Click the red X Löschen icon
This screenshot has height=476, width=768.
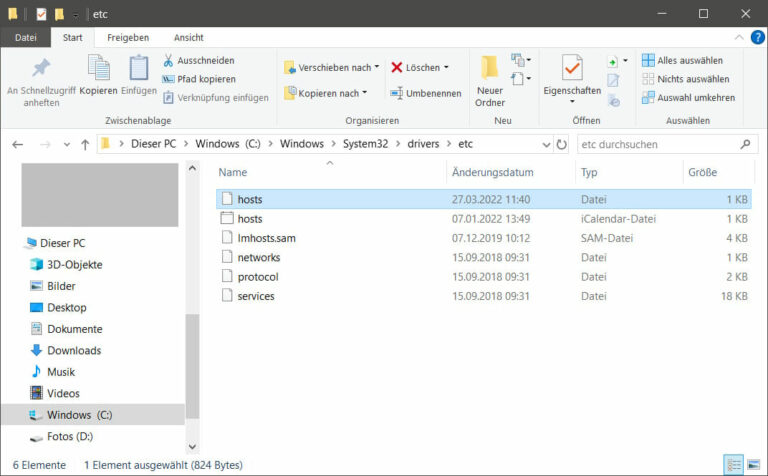pos(397,67)
